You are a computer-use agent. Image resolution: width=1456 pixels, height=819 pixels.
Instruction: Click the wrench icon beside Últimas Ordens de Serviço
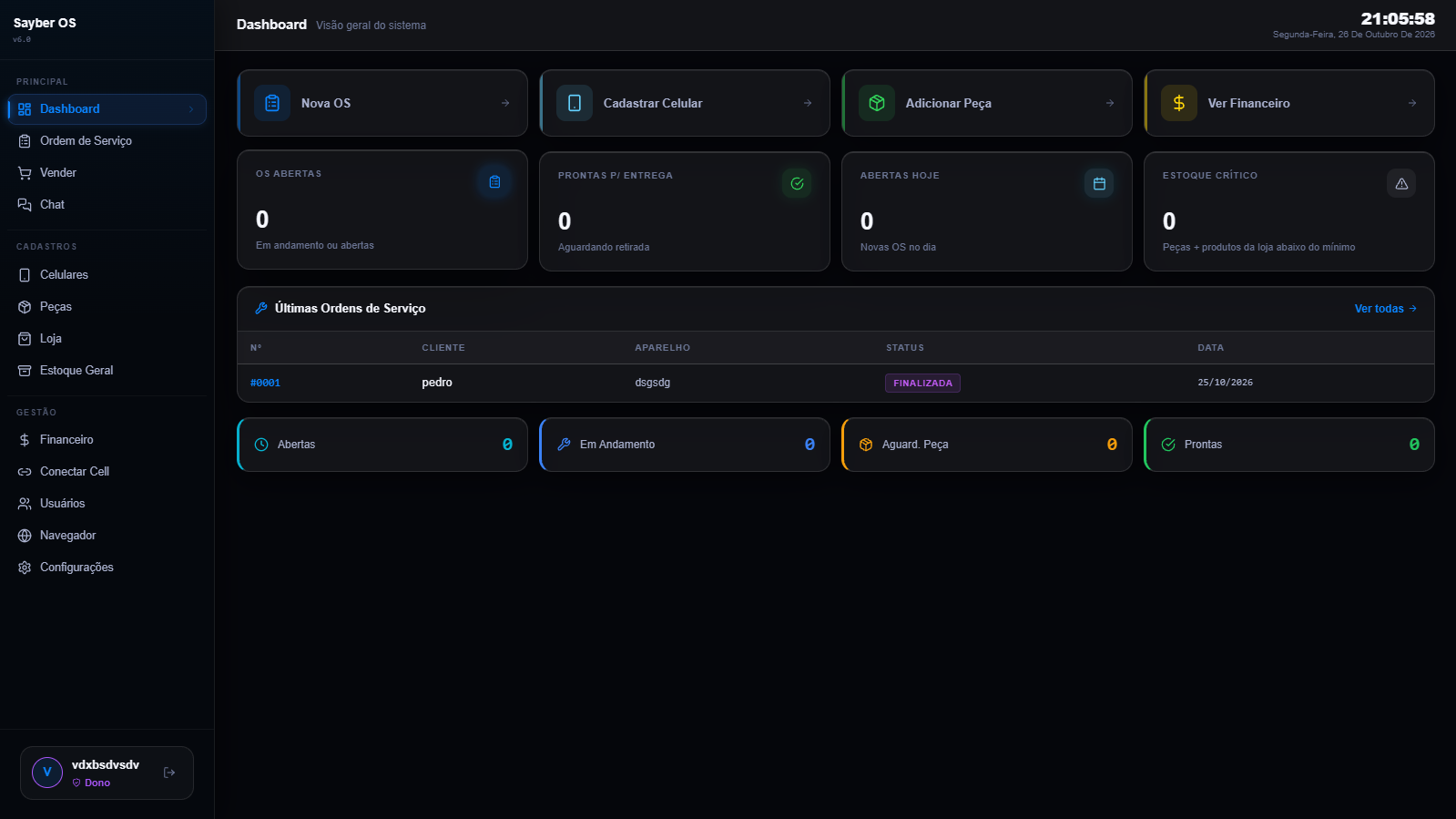tap(261, 308)
